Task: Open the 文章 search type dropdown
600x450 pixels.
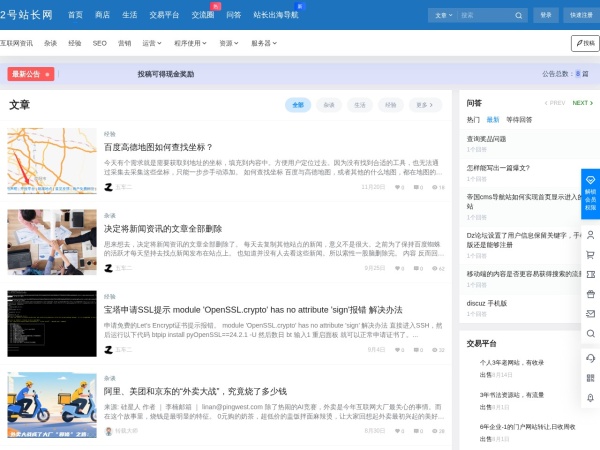Action: [443, 15]
